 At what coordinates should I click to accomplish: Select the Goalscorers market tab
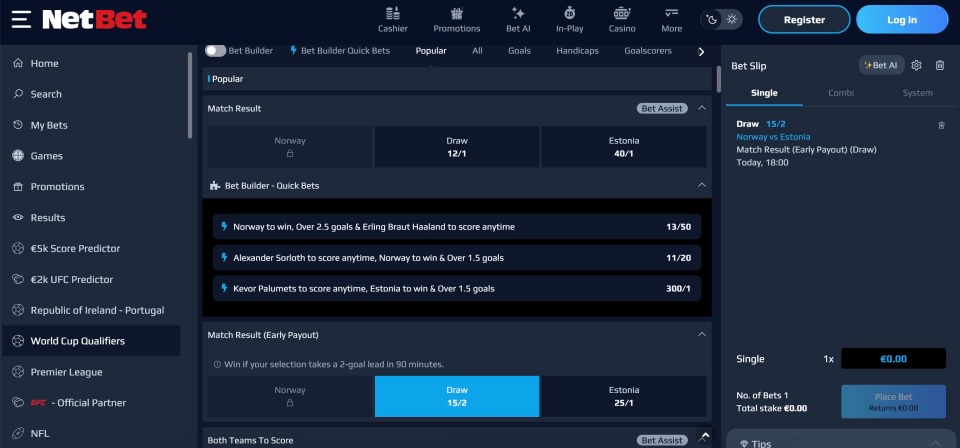[x=648, y=50]
